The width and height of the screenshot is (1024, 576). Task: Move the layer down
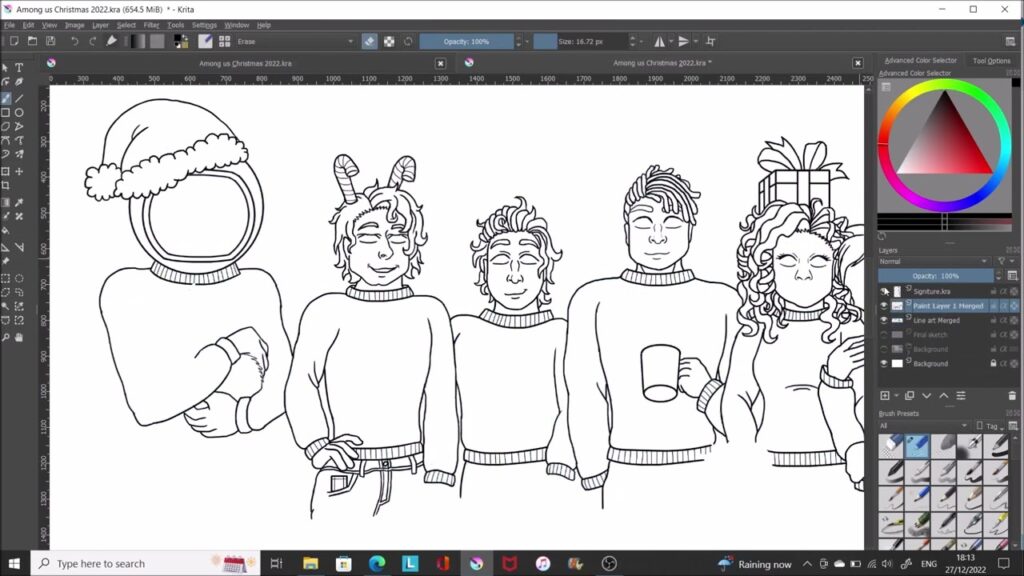(x=926, y=396)
